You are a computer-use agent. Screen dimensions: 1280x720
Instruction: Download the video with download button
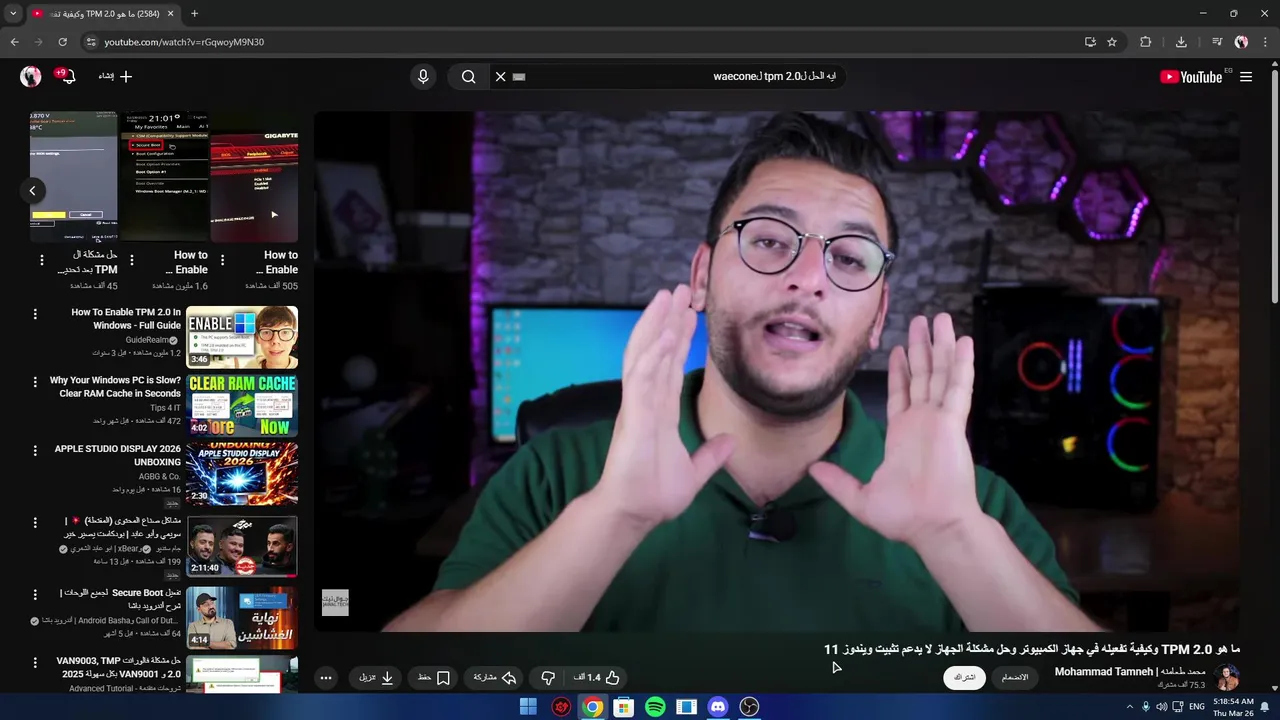pos(376,677)
